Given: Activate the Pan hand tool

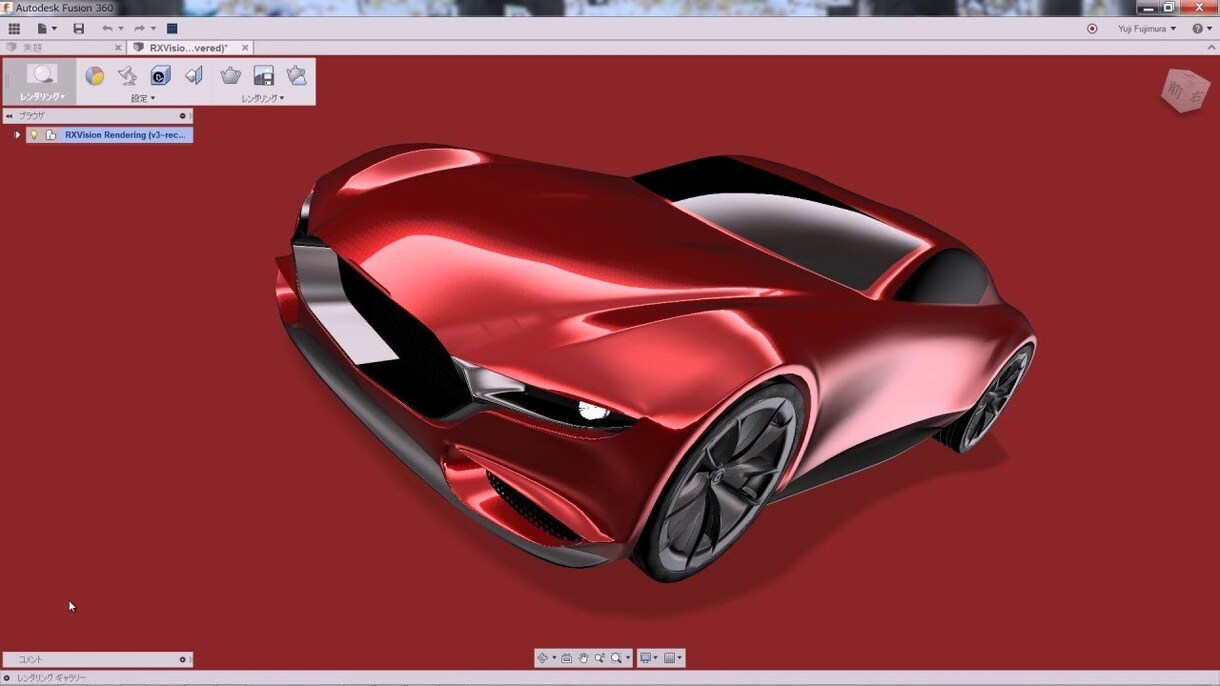Looking at the screenshot, I should (583, 658).
